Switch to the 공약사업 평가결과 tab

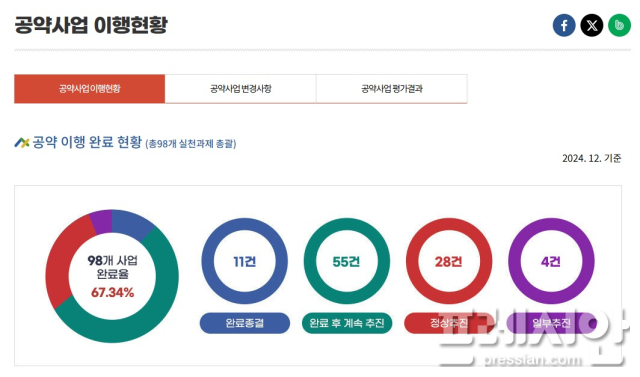tap(392, 89)
